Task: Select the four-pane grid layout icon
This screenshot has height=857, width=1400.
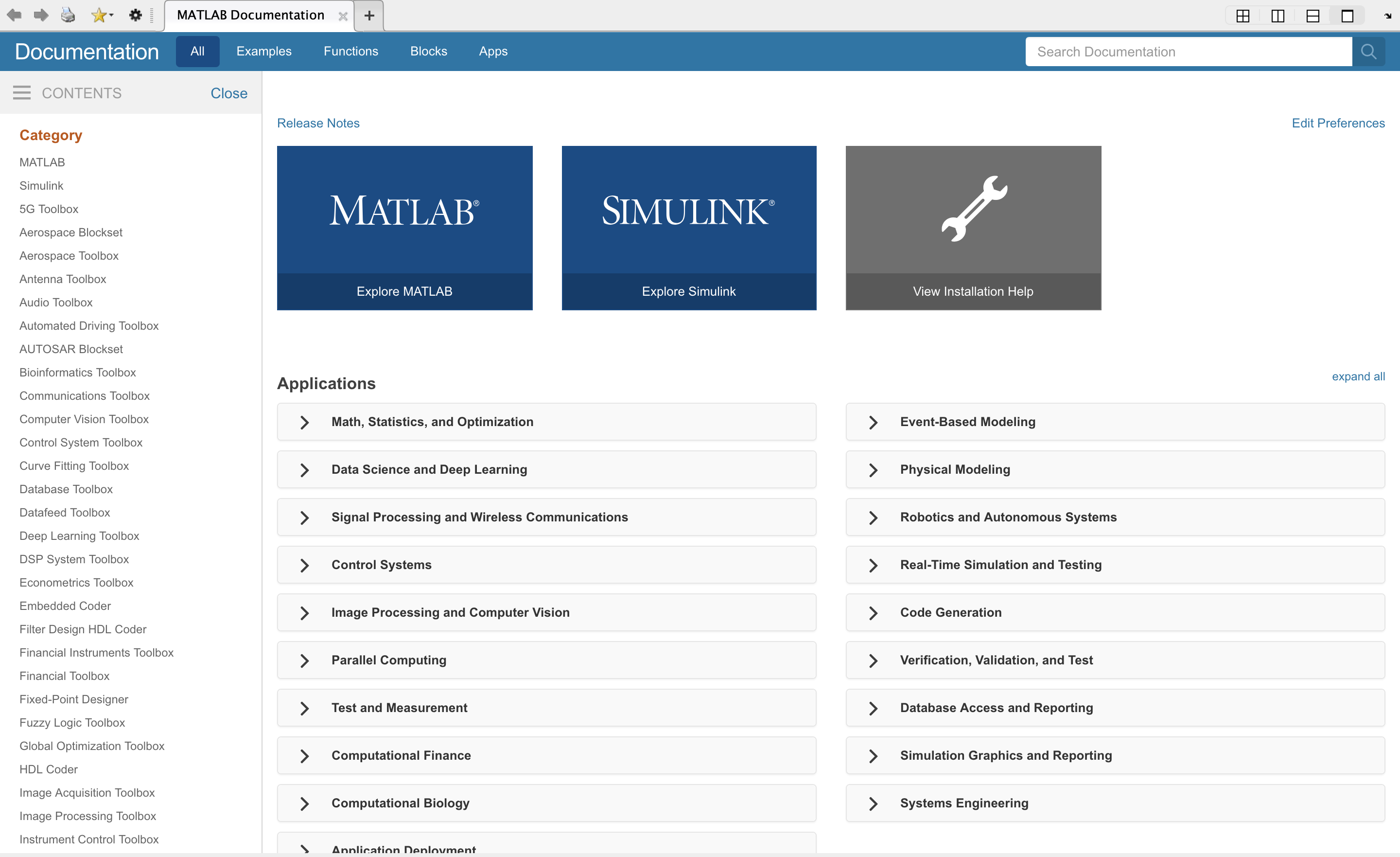Action: pyautogui.click(x=1242, y=16)
